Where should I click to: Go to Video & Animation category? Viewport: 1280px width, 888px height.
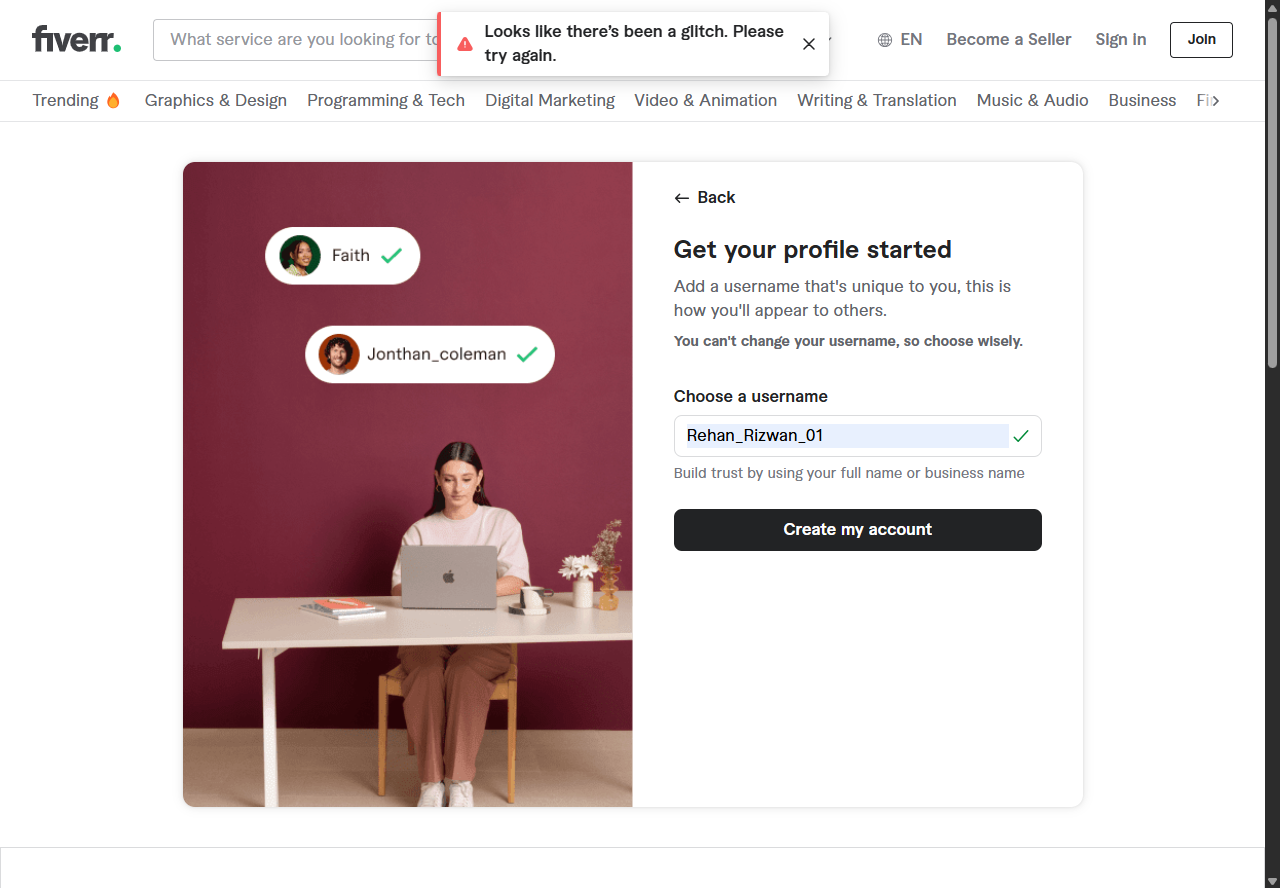706,100
